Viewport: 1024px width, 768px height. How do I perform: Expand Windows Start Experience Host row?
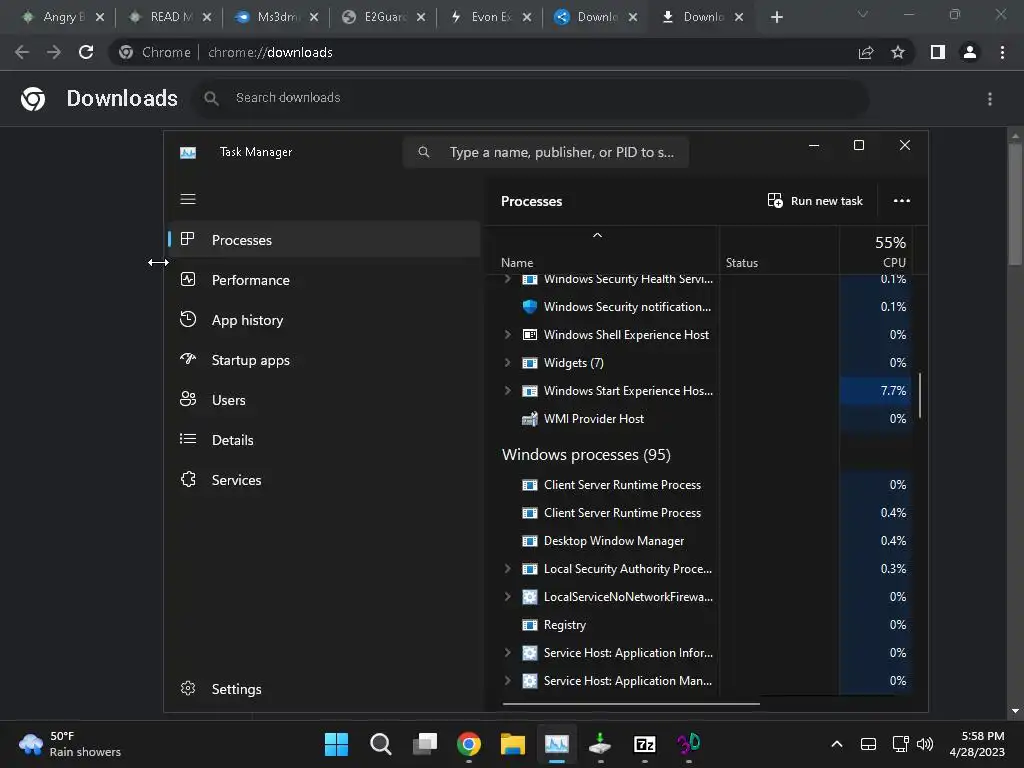[507, 391]
